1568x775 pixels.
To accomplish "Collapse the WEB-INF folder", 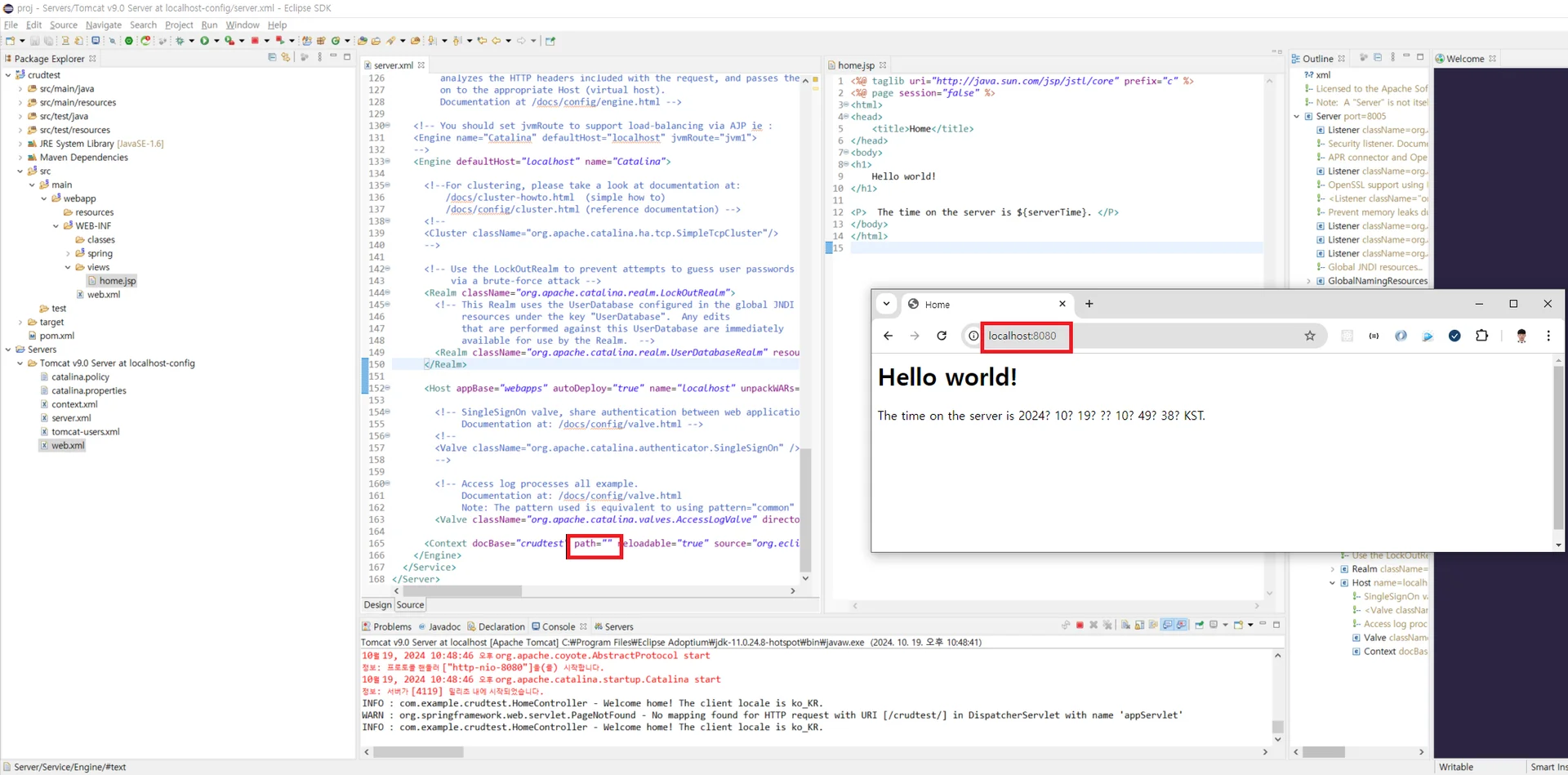I will [54, 225].
